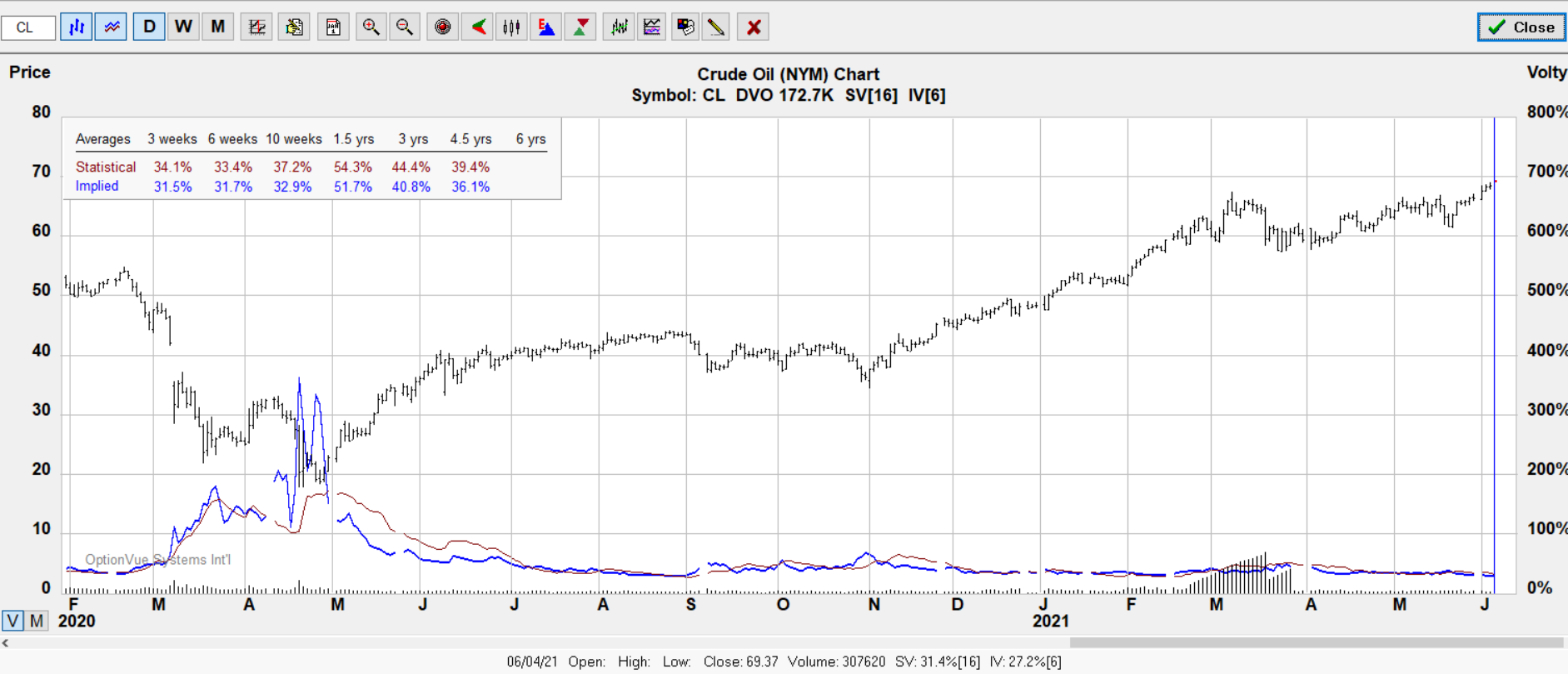Click the red target circle icon
The image size is (1568, 674).
point(443,27)
